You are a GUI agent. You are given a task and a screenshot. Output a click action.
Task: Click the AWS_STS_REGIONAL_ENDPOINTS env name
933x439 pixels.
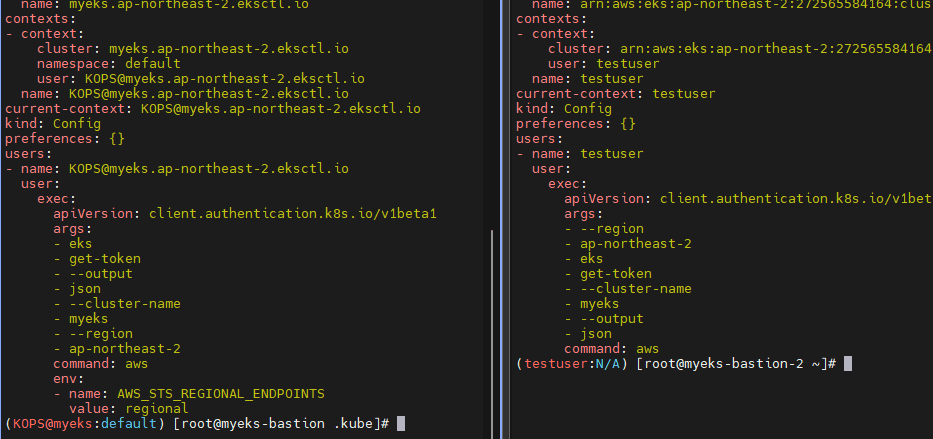click(x=221, y=393)
